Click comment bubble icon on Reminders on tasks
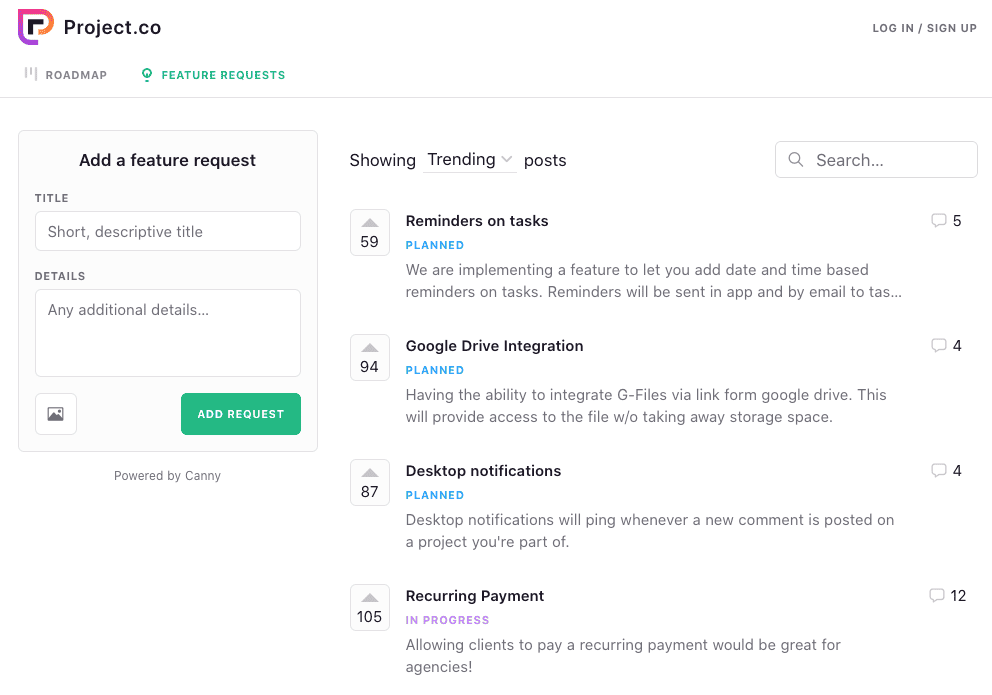This screenshot has height=695, width=992. click(938, 221)
